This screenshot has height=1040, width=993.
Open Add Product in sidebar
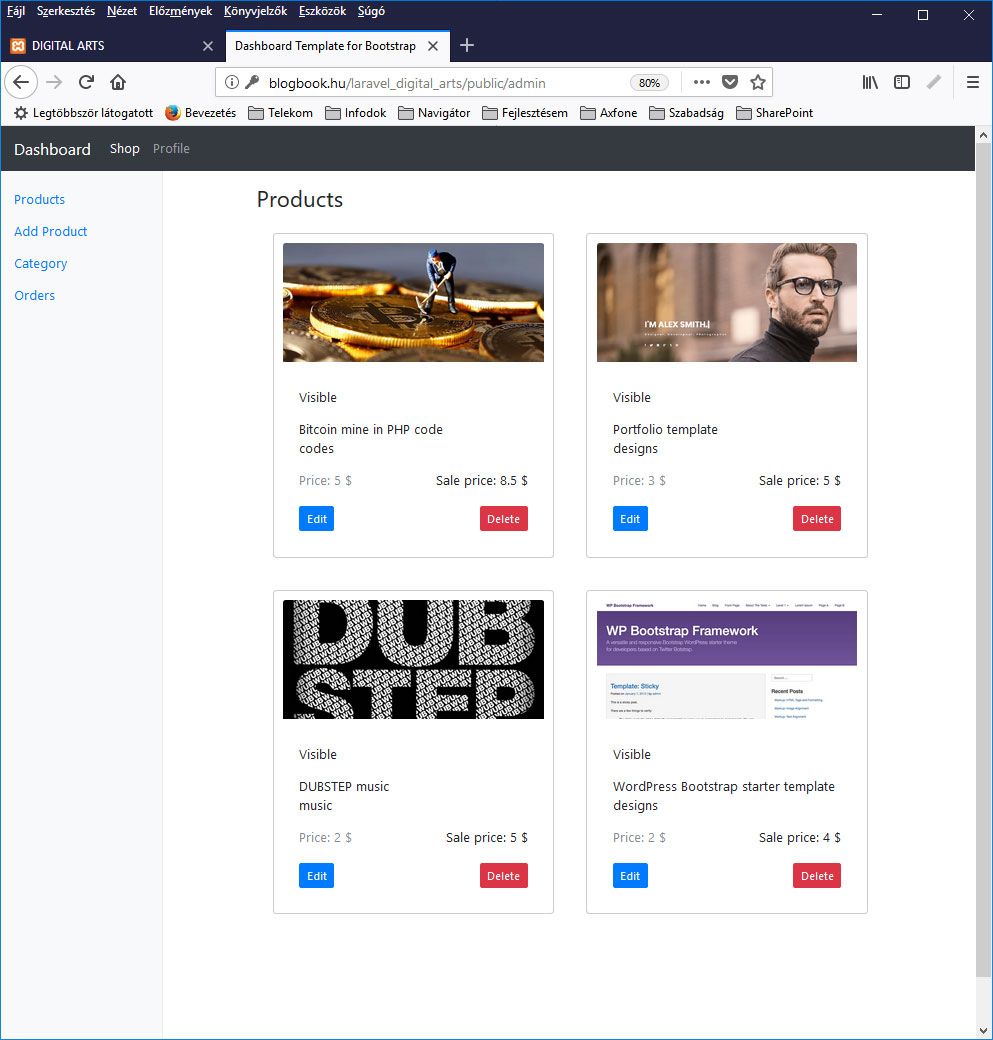point(51,231)
